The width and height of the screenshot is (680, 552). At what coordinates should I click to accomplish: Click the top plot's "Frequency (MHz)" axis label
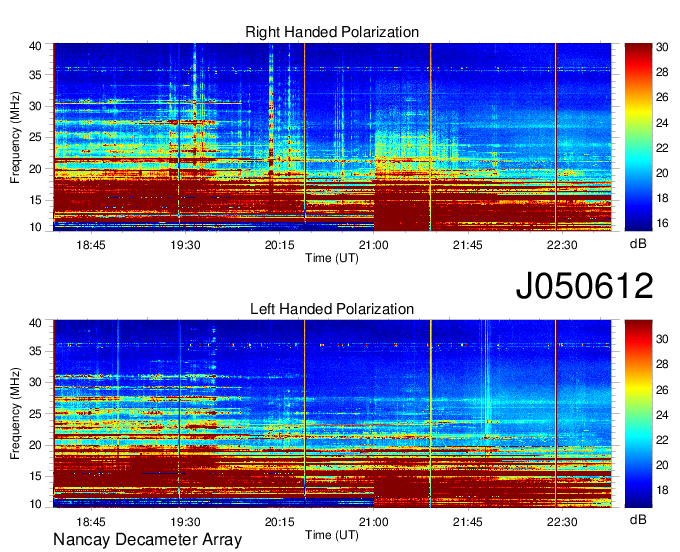coord(15,137)
